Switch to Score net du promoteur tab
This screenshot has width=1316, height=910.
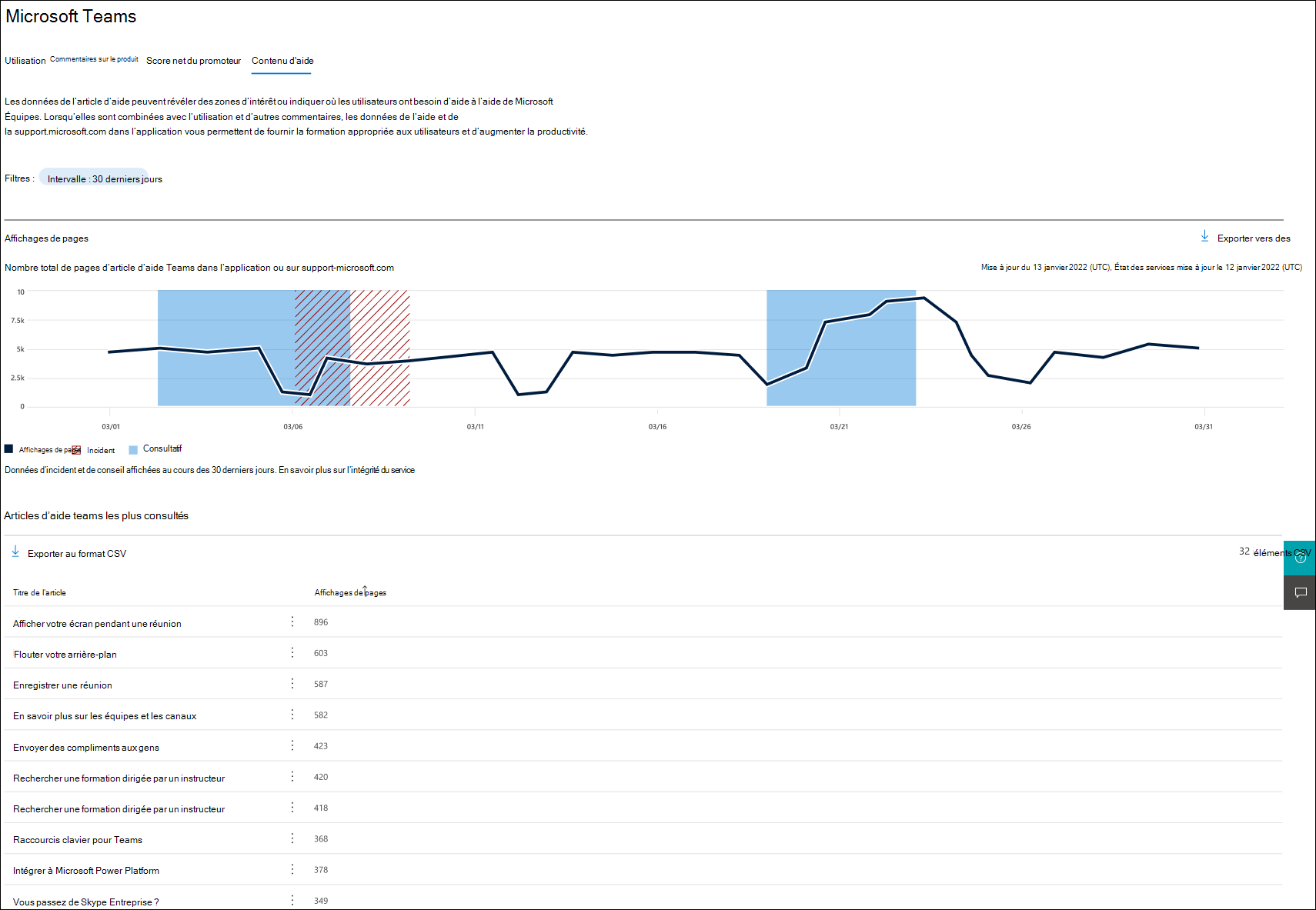coord(193,61)
